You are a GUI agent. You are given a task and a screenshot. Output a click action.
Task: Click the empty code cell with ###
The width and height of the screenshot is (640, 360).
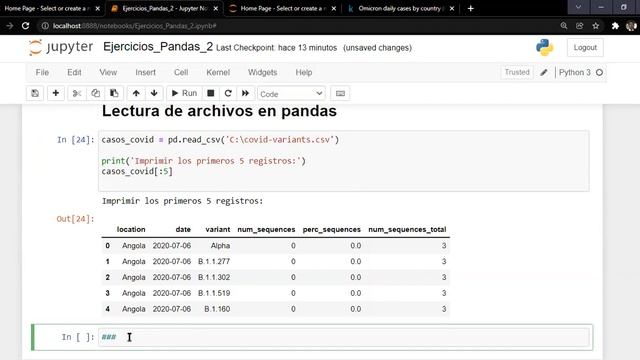pyautogui.click(x=344, y=337)
